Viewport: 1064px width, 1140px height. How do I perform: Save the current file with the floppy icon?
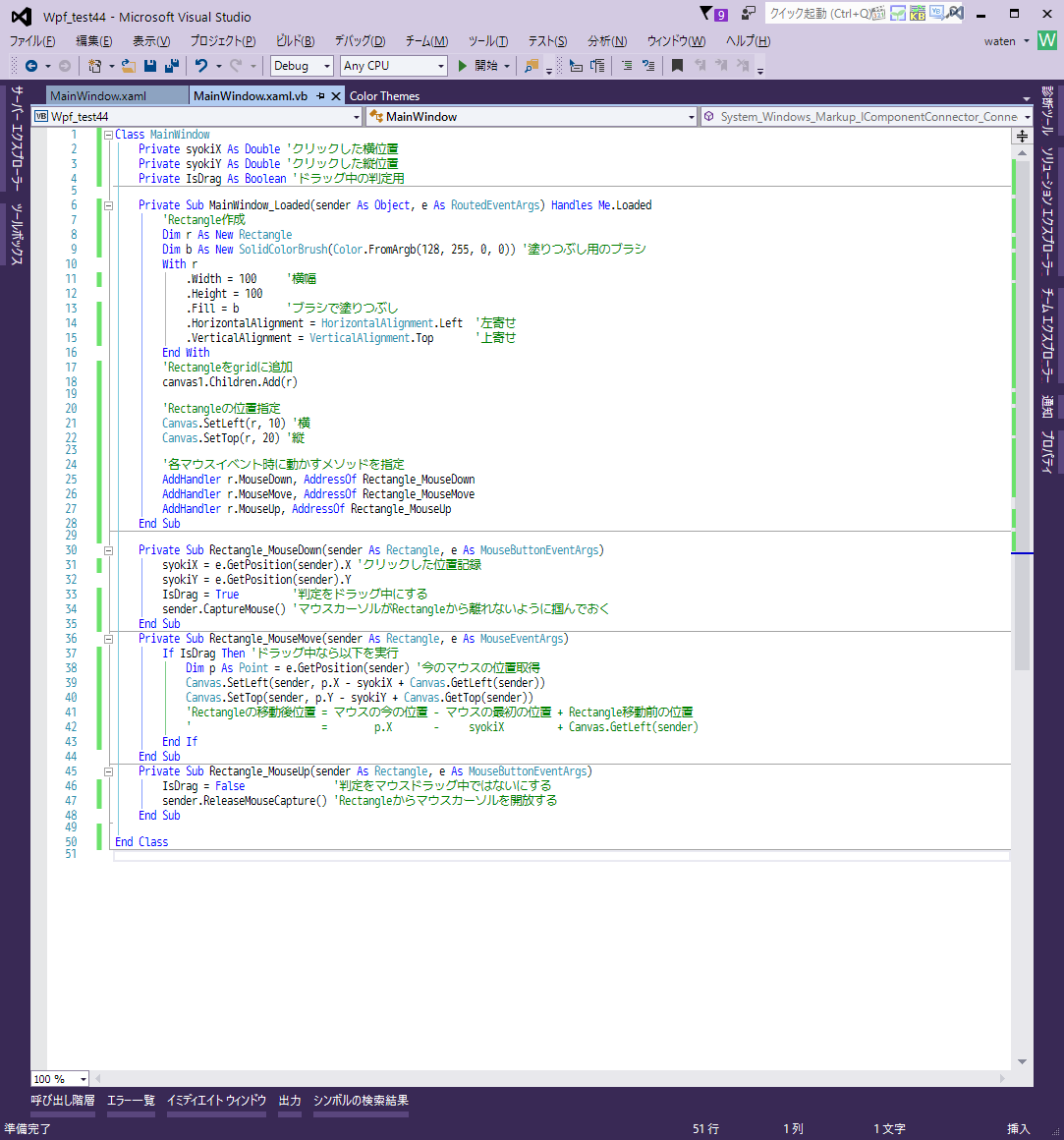pyautogui.click(x=150, y=66)
